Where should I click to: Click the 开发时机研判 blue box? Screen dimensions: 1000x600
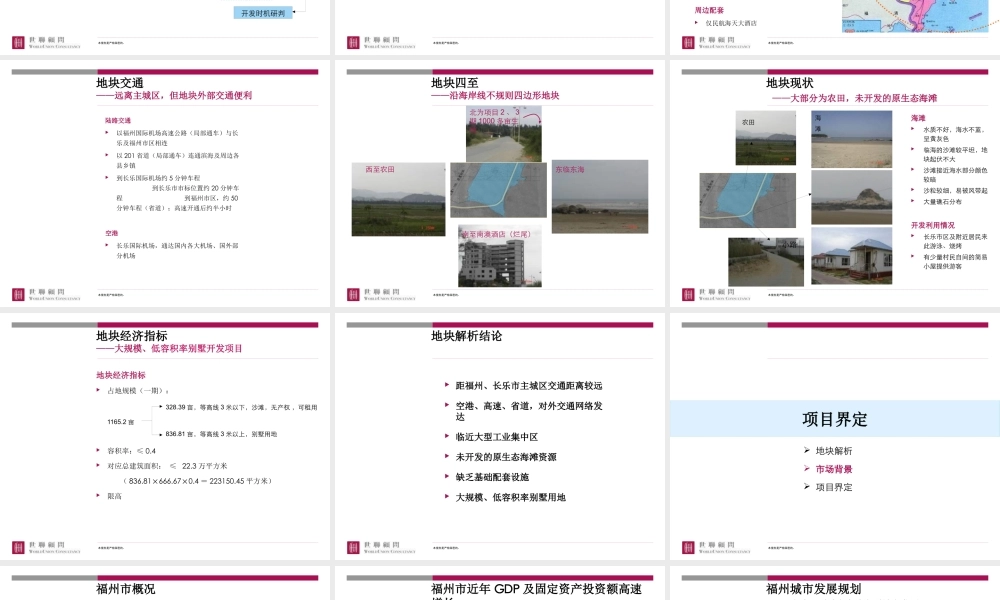(x=263, y=13)
